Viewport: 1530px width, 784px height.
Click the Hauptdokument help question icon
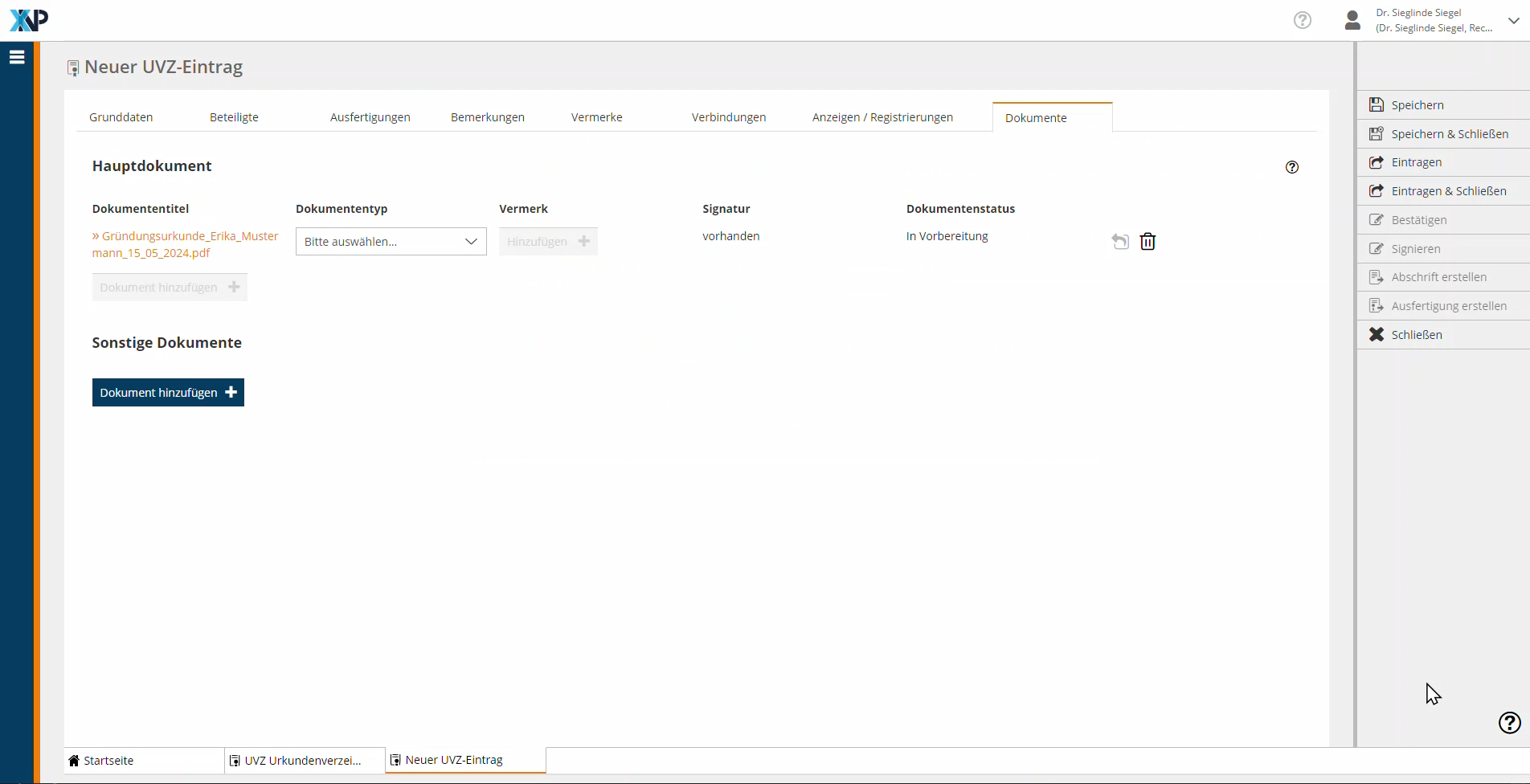[1291, 167]
